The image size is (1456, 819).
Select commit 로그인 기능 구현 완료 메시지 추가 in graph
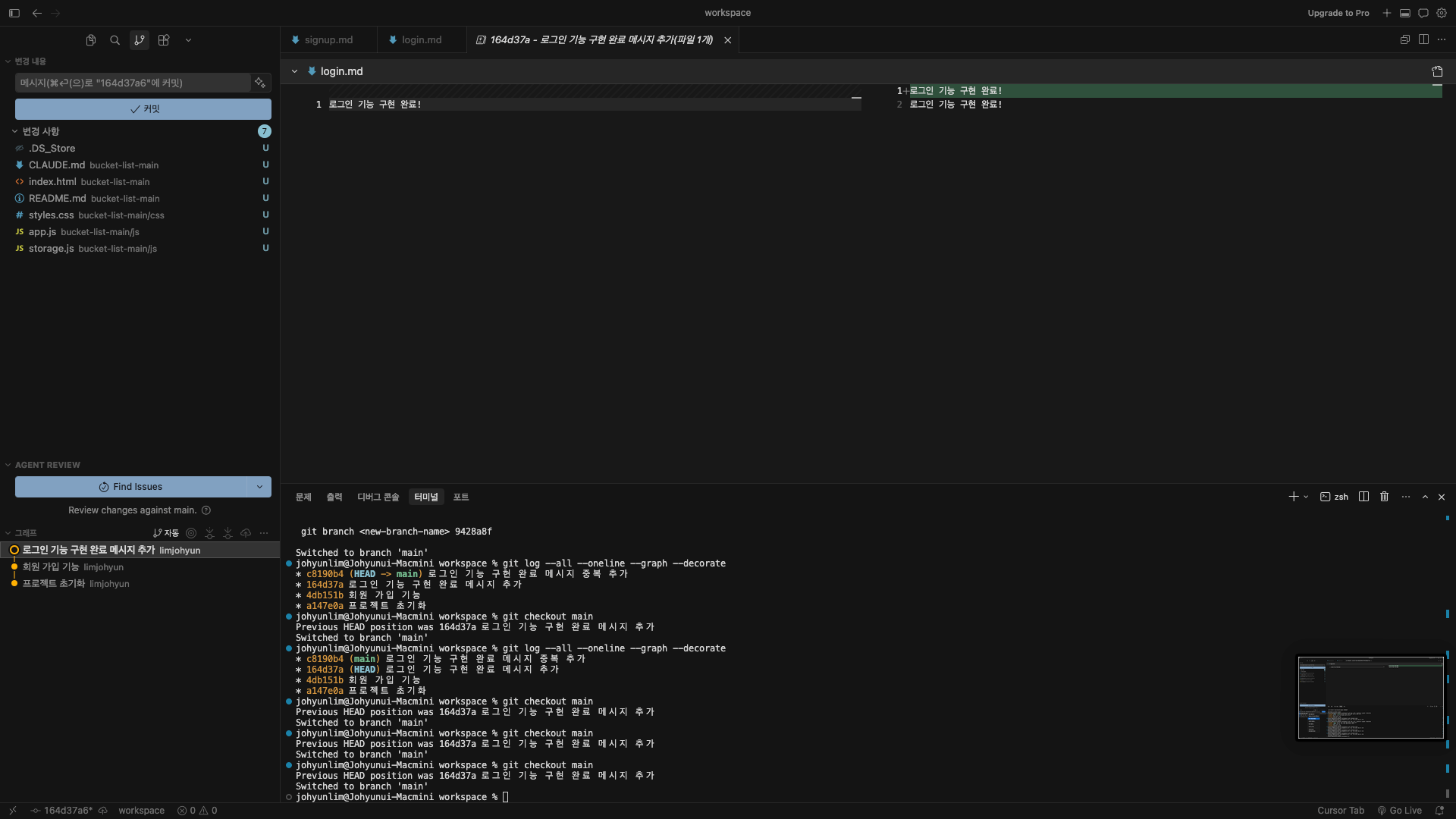pyautogui.click(x=140, y=551)
